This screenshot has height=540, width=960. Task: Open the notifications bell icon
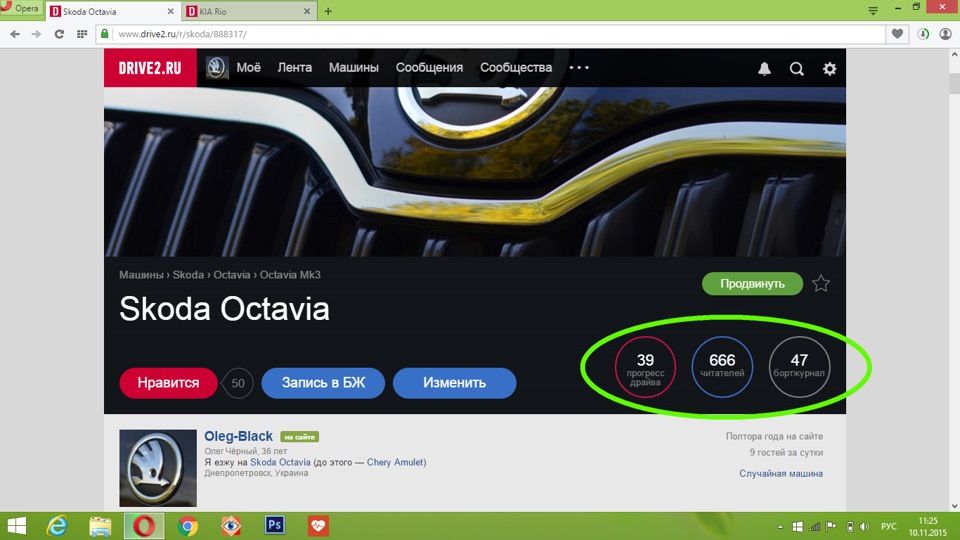[764, 69]
